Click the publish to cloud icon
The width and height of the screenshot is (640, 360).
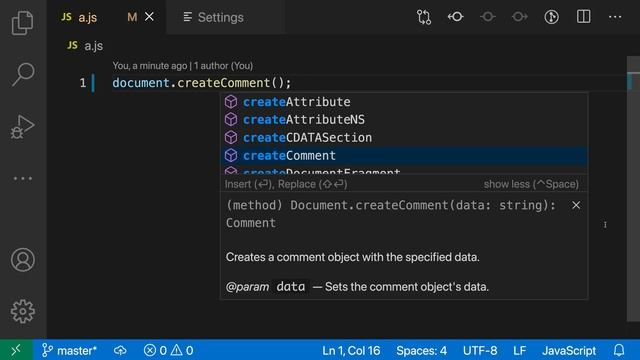[120, 350]
